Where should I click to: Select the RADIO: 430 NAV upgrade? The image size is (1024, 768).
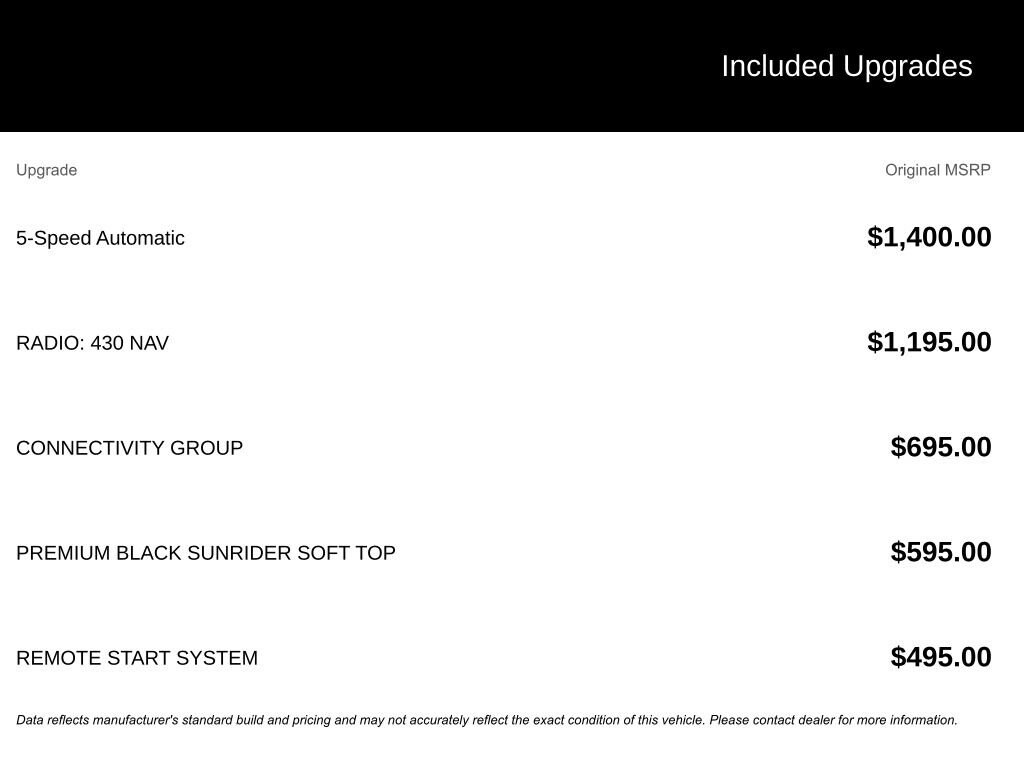click(x=92, y=343)
